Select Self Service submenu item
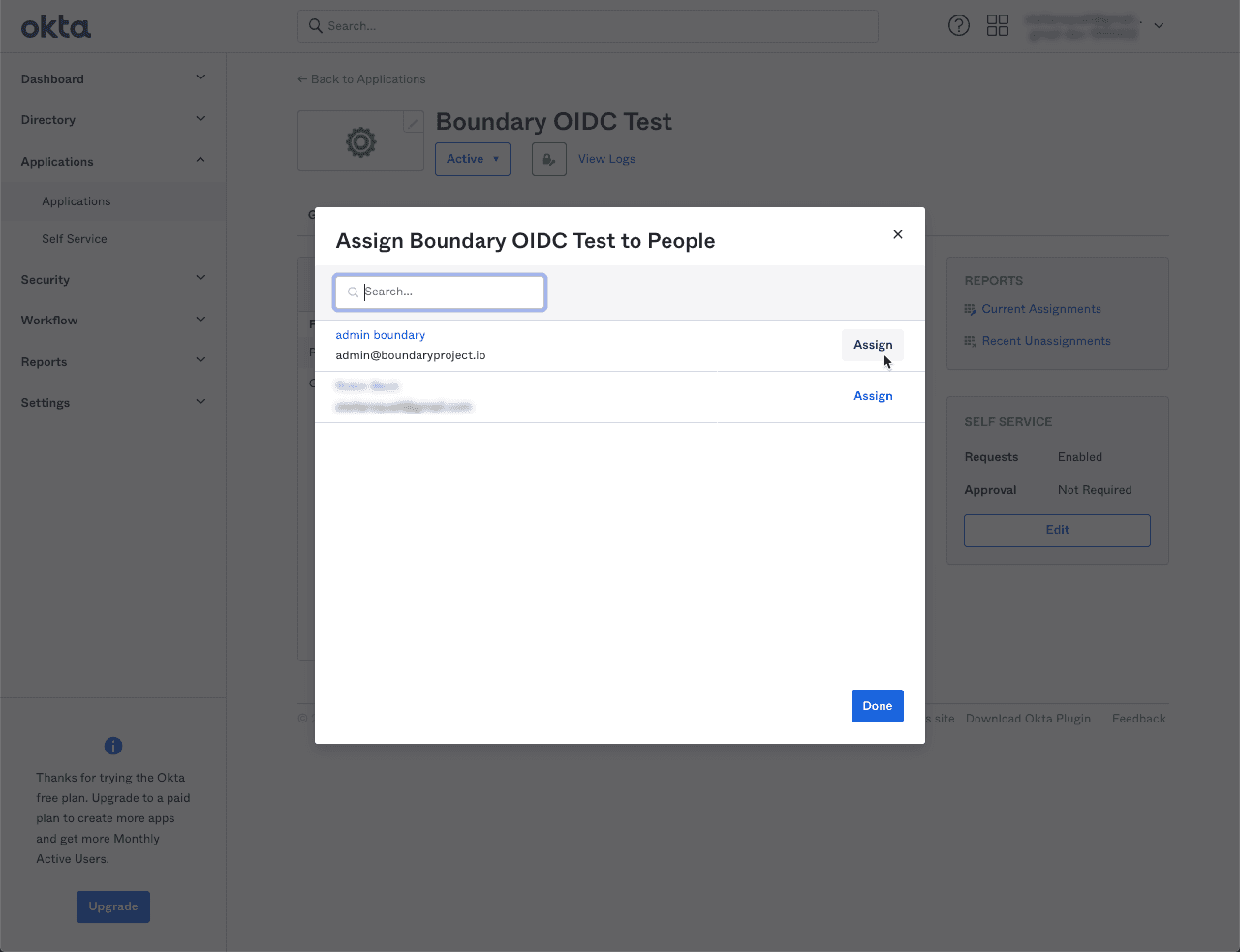1240x952 pixels. pyautogui.click(x=75, y=239)
